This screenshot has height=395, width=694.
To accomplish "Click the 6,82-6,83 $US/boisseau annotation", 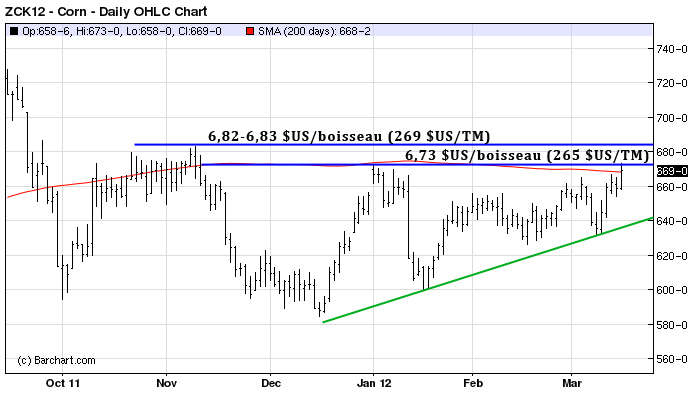I will click(x=349, y=136).
